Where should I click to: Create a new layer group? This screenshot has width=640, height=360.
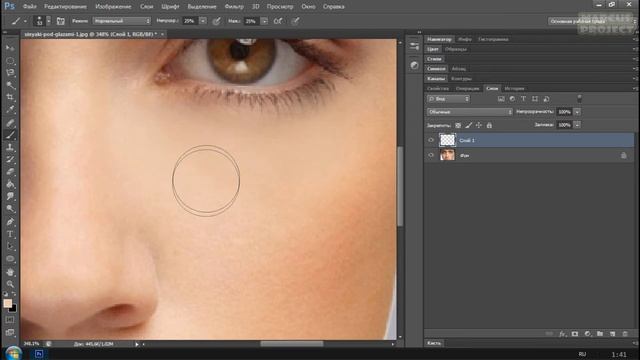600,334
